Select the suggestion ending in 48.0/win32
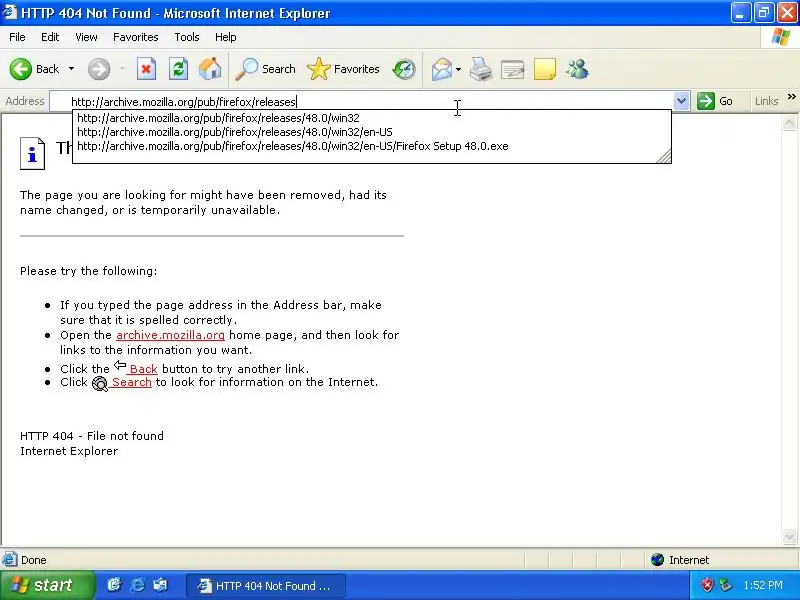The width and height of the screenshot is (800, 600). [x=372, y=118]
